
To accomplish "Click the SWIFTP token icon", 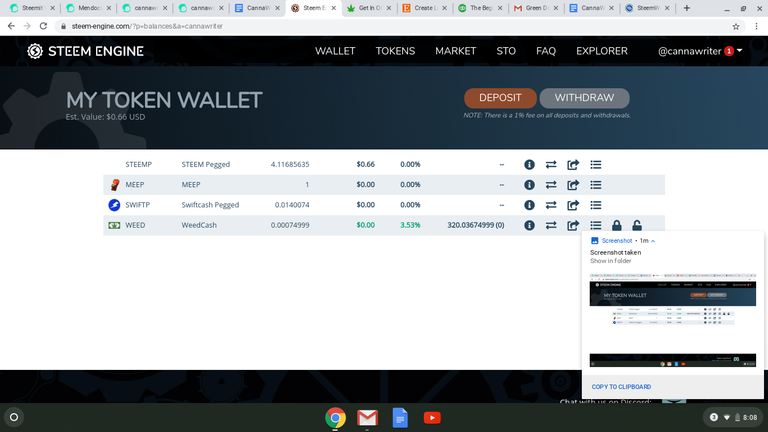I will (x=114, y=205).
